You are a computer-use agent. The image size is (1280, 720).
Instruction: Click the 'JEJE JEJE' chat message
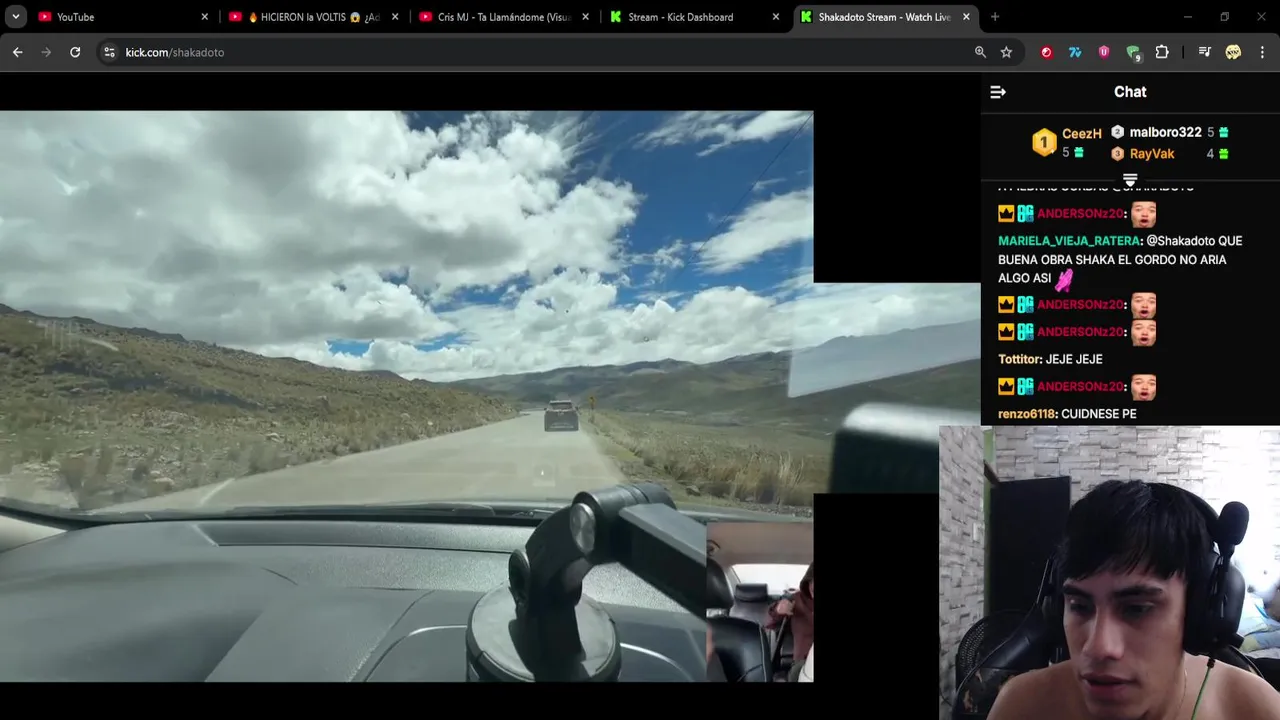click(1074, 359)
